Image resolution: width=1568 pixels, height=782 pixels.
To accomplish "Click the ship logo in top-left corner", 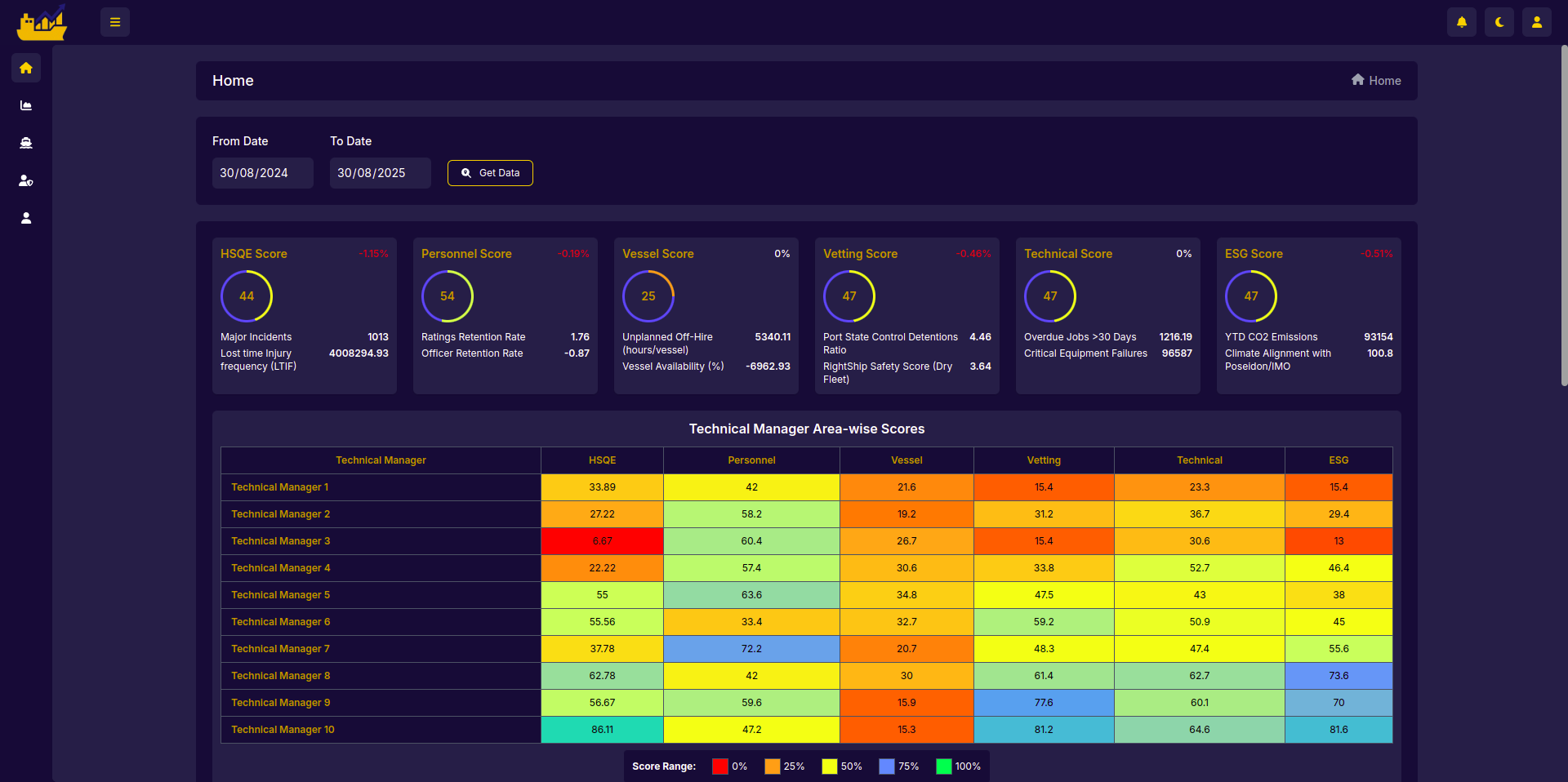I will coord(41,23).
